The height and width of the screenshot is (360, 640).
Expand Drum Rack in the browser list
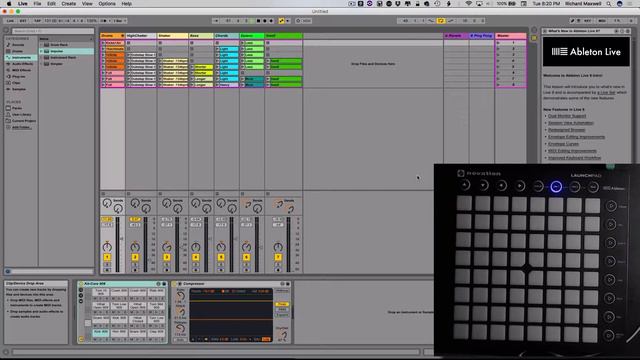tap(41, 45)
